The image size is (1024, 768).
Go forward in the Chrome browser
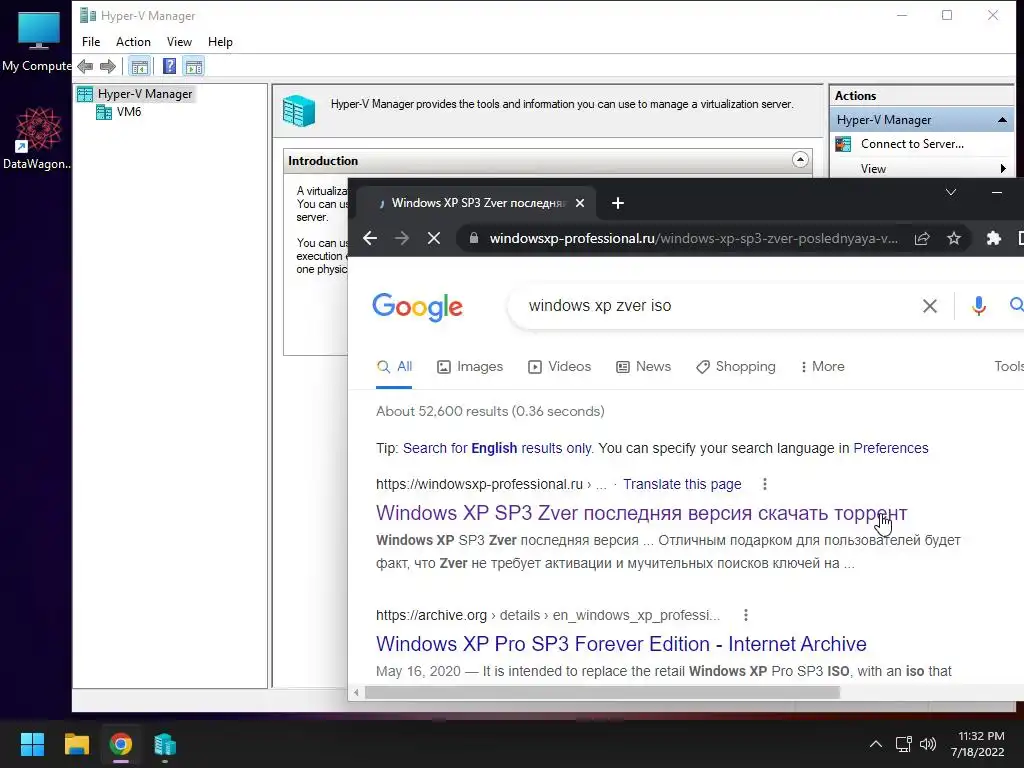(402, 238)
